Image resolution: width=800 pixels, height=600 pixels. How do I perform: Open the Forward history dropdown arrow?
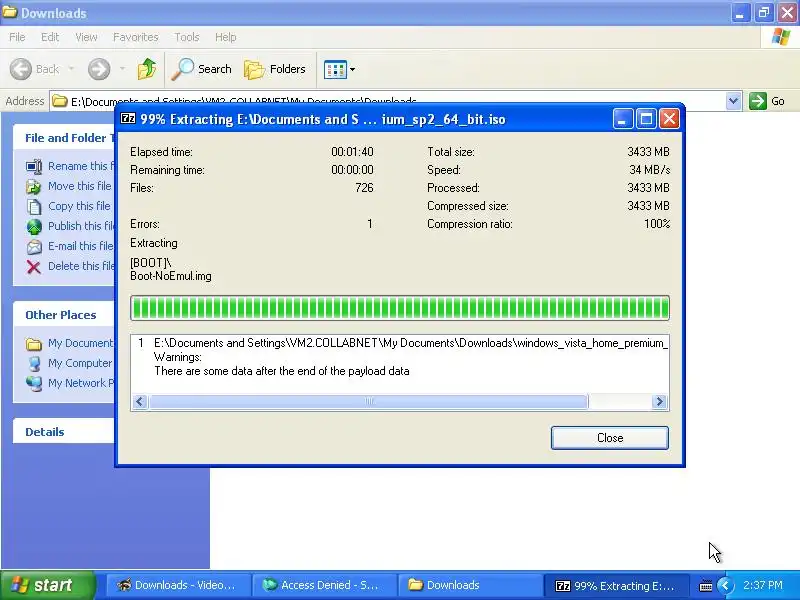tap(122, 69)
